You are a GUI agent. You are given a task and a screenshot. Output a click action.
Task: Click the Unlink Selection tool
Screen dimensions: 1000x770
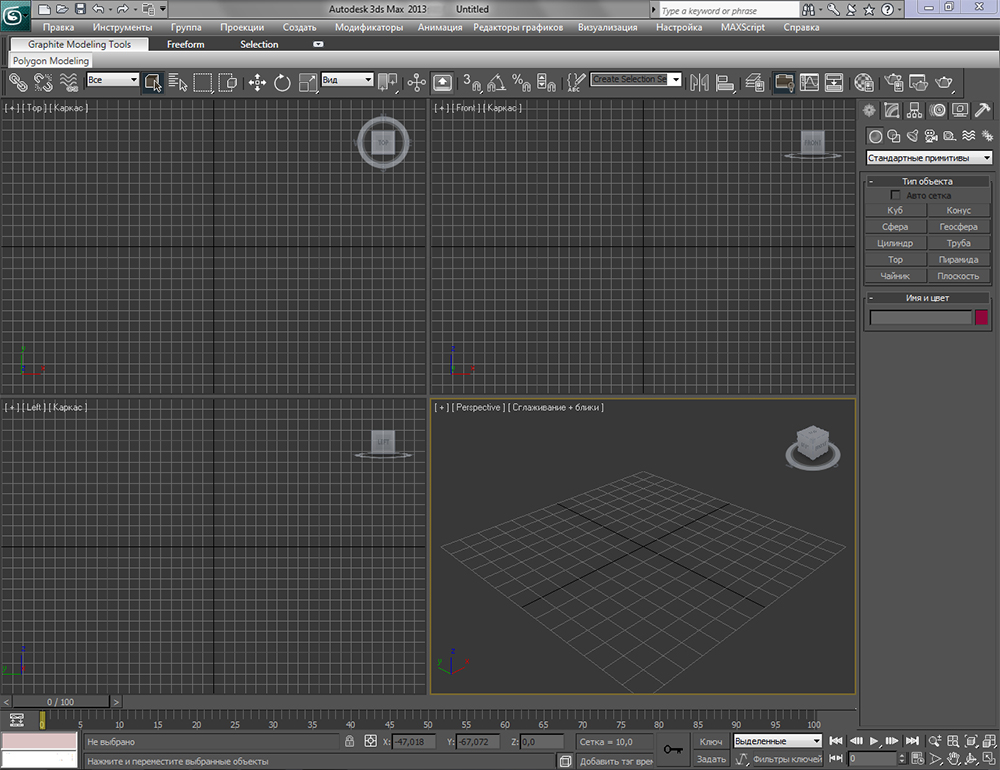43,82
